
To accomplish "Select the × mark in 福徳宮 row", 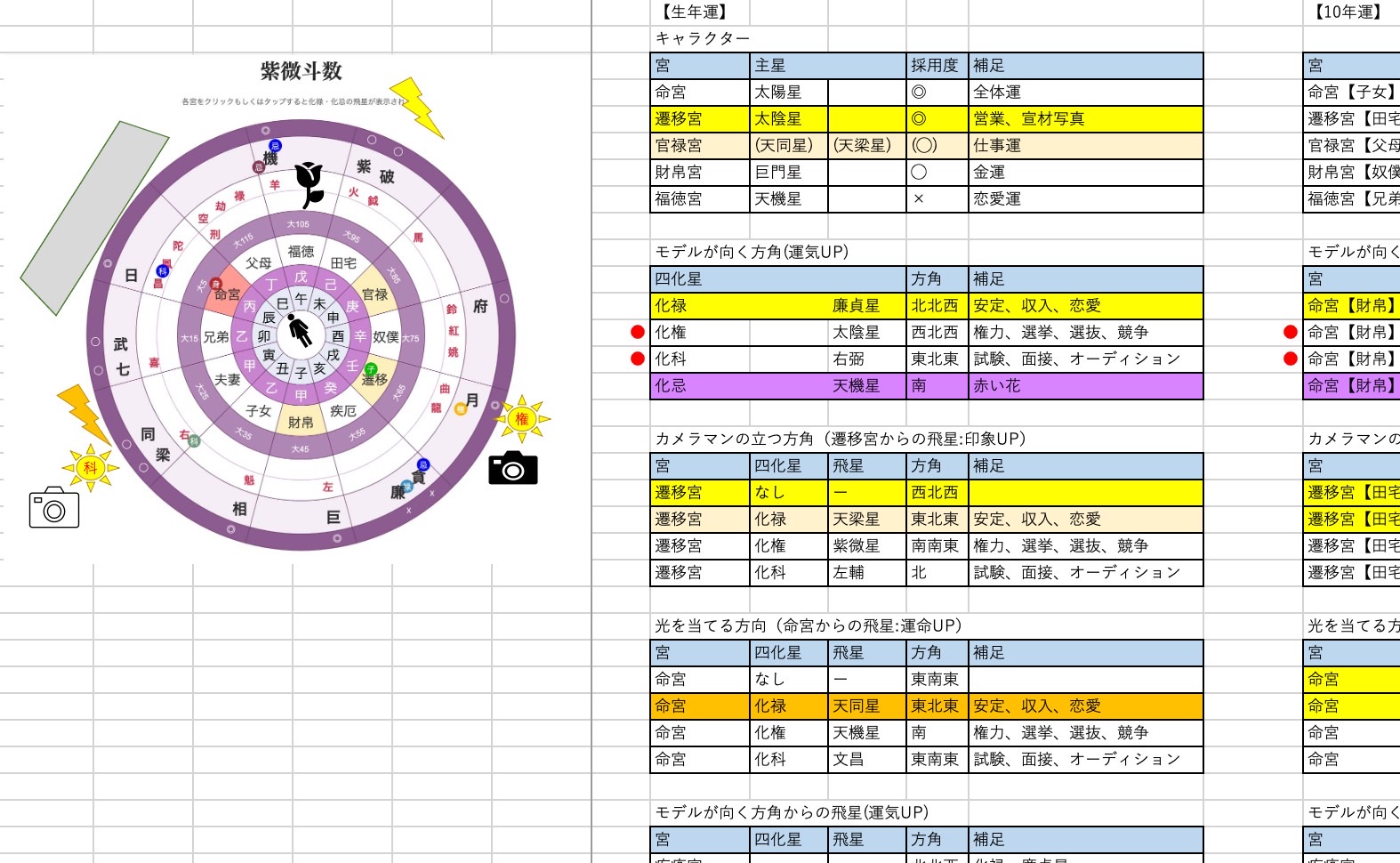I will click(937, 199).
